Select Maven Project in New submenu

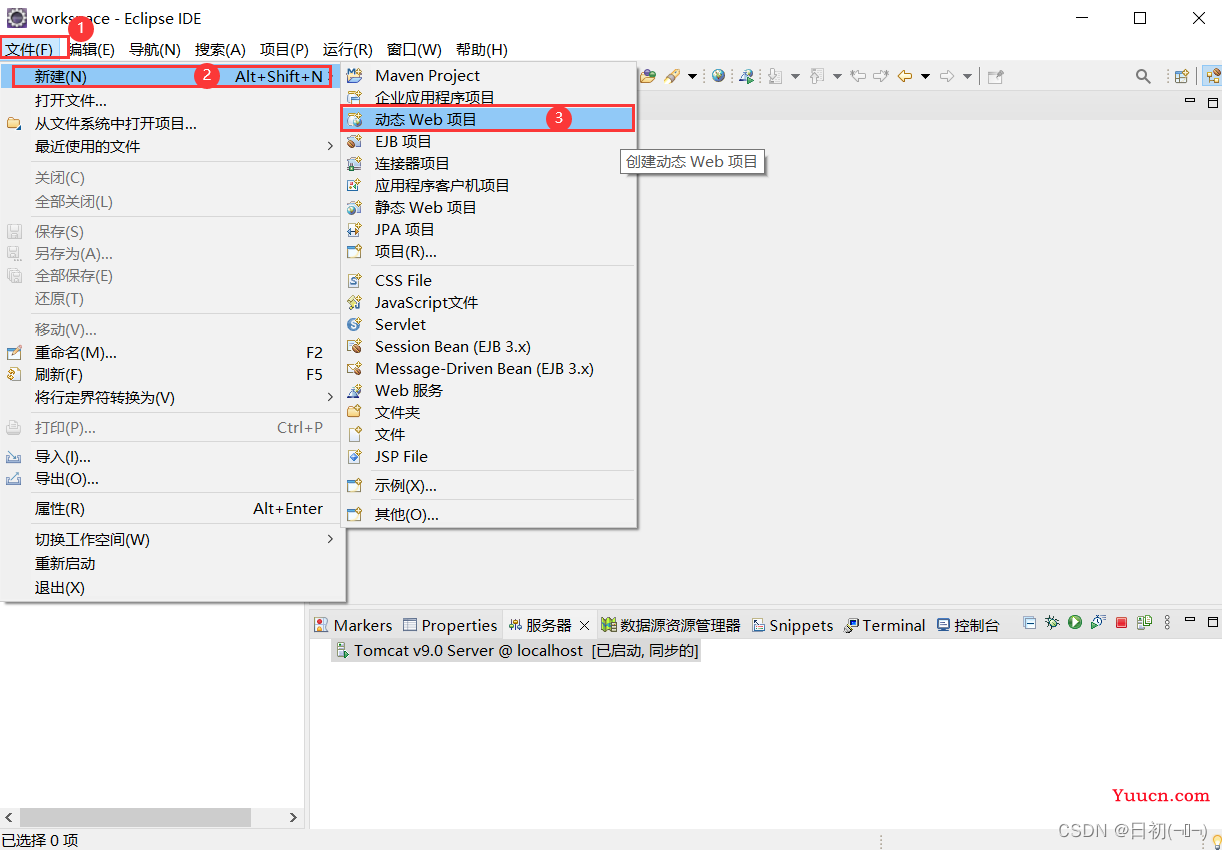click(488, 75)
